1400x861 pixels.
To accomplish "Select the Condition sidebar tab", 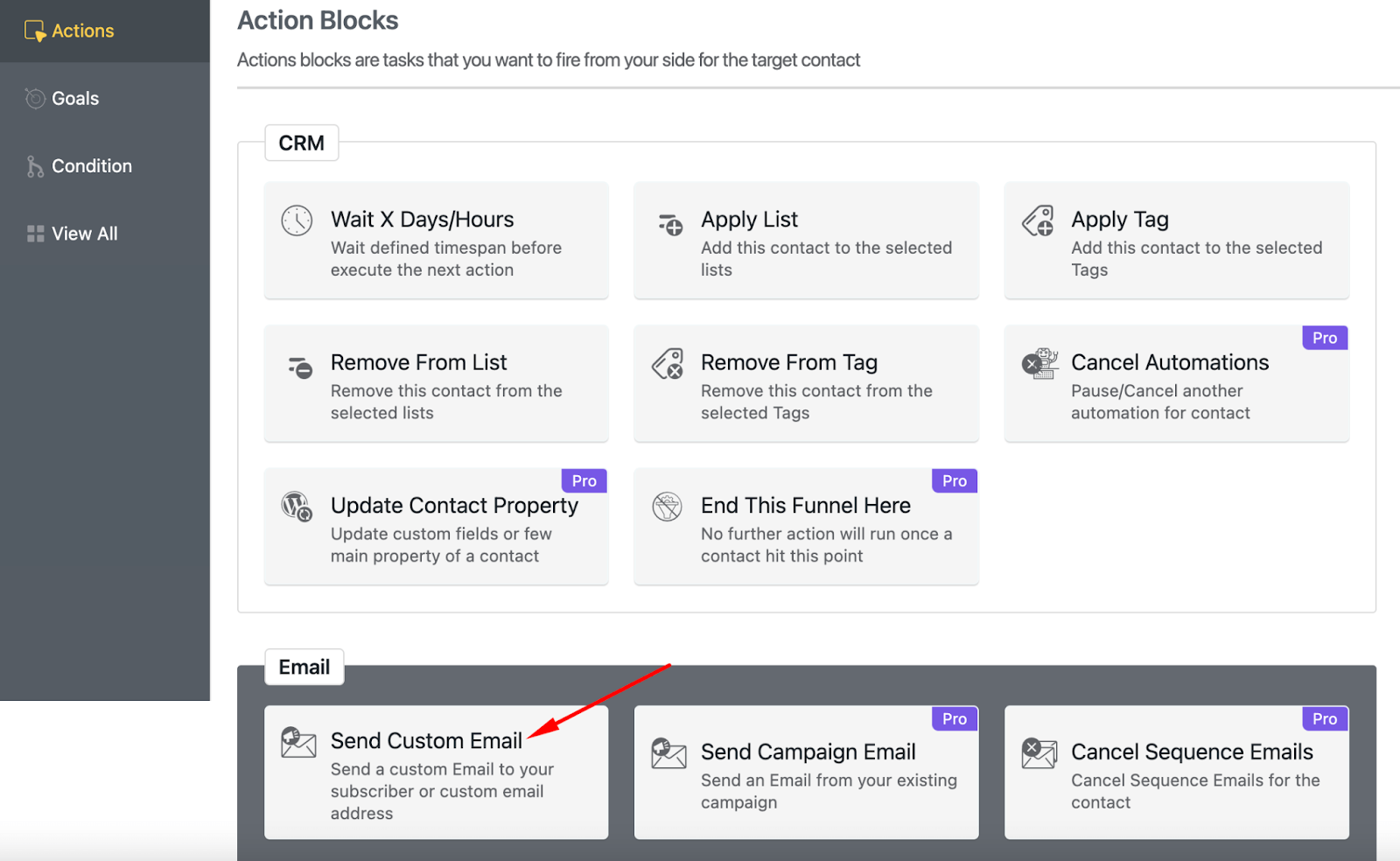I will point(91,166).
